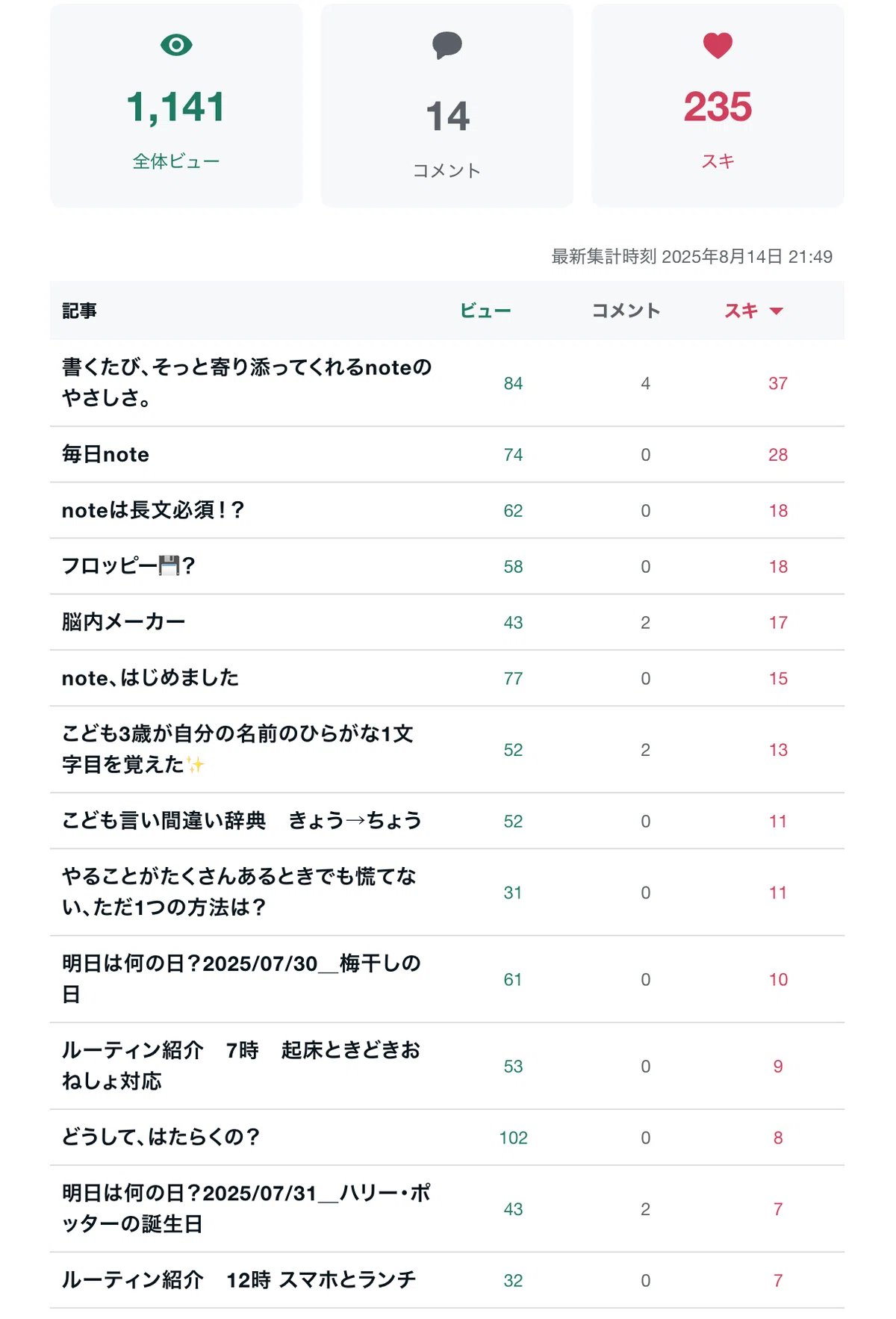Click the floppy disk emoji in article title
Image resolution: width=896 pixels, height=1319 pixels.
(x=170, y=566)
